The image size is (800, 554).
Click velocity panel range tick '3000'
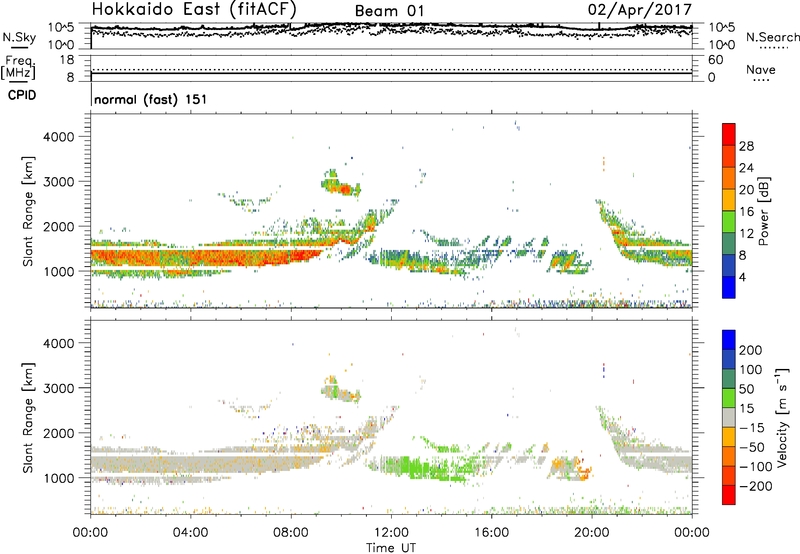tap(58, 388)
